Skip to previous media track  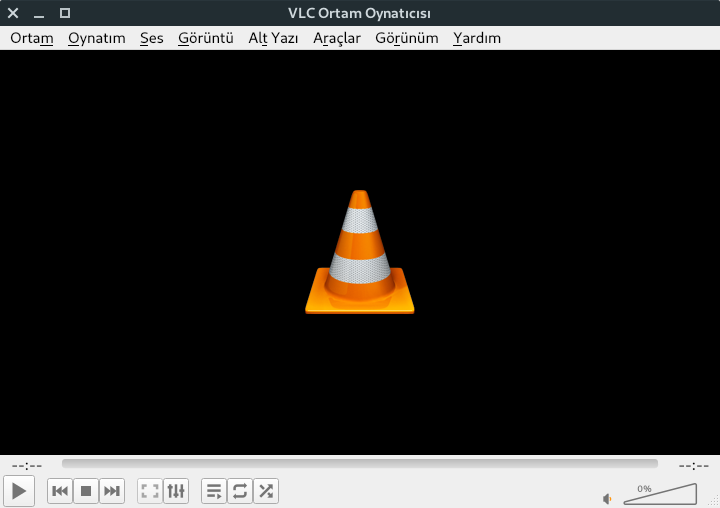click(60, 491)
